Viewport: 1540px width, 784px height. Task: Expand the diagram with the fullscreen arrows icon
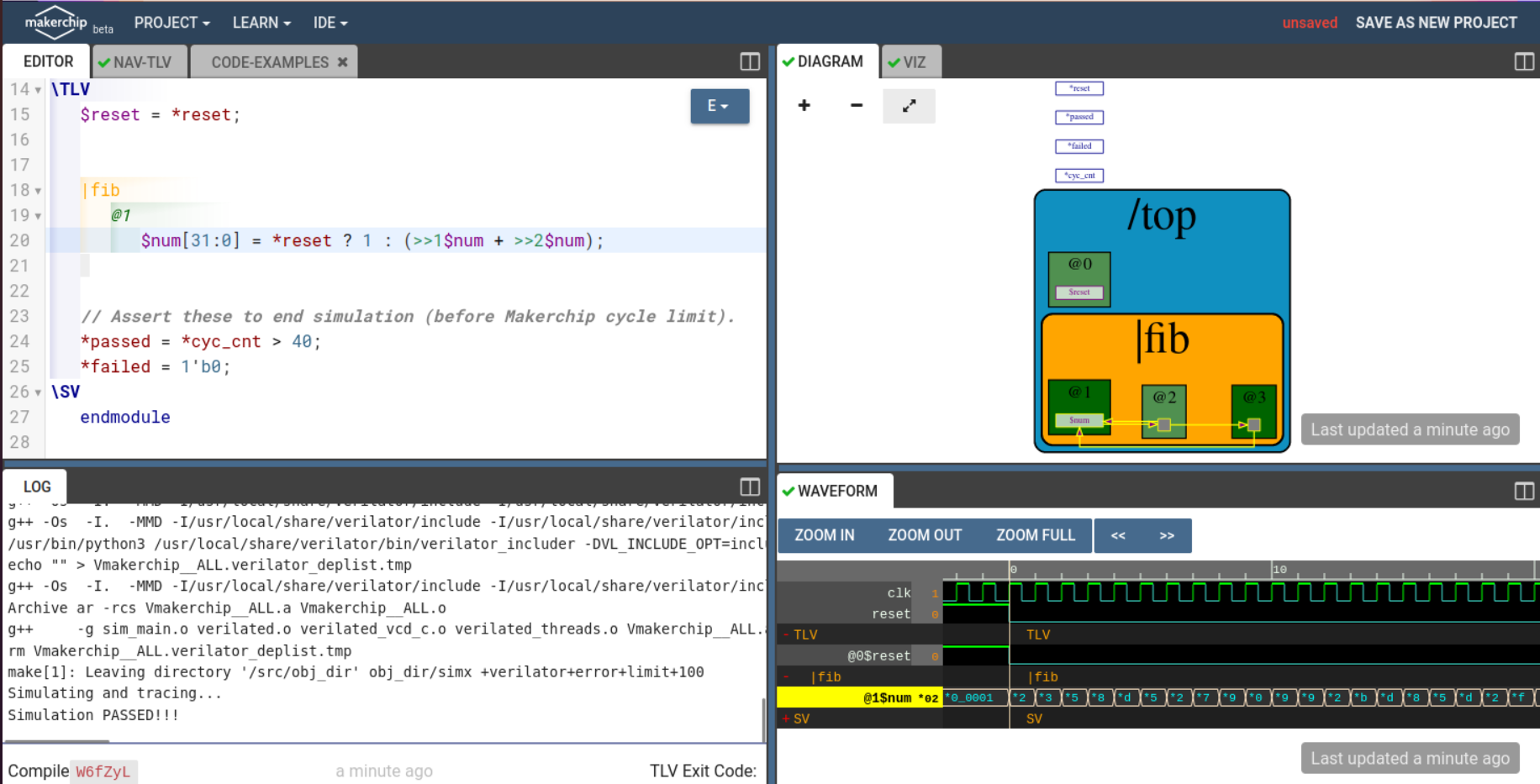click(909, 106)
